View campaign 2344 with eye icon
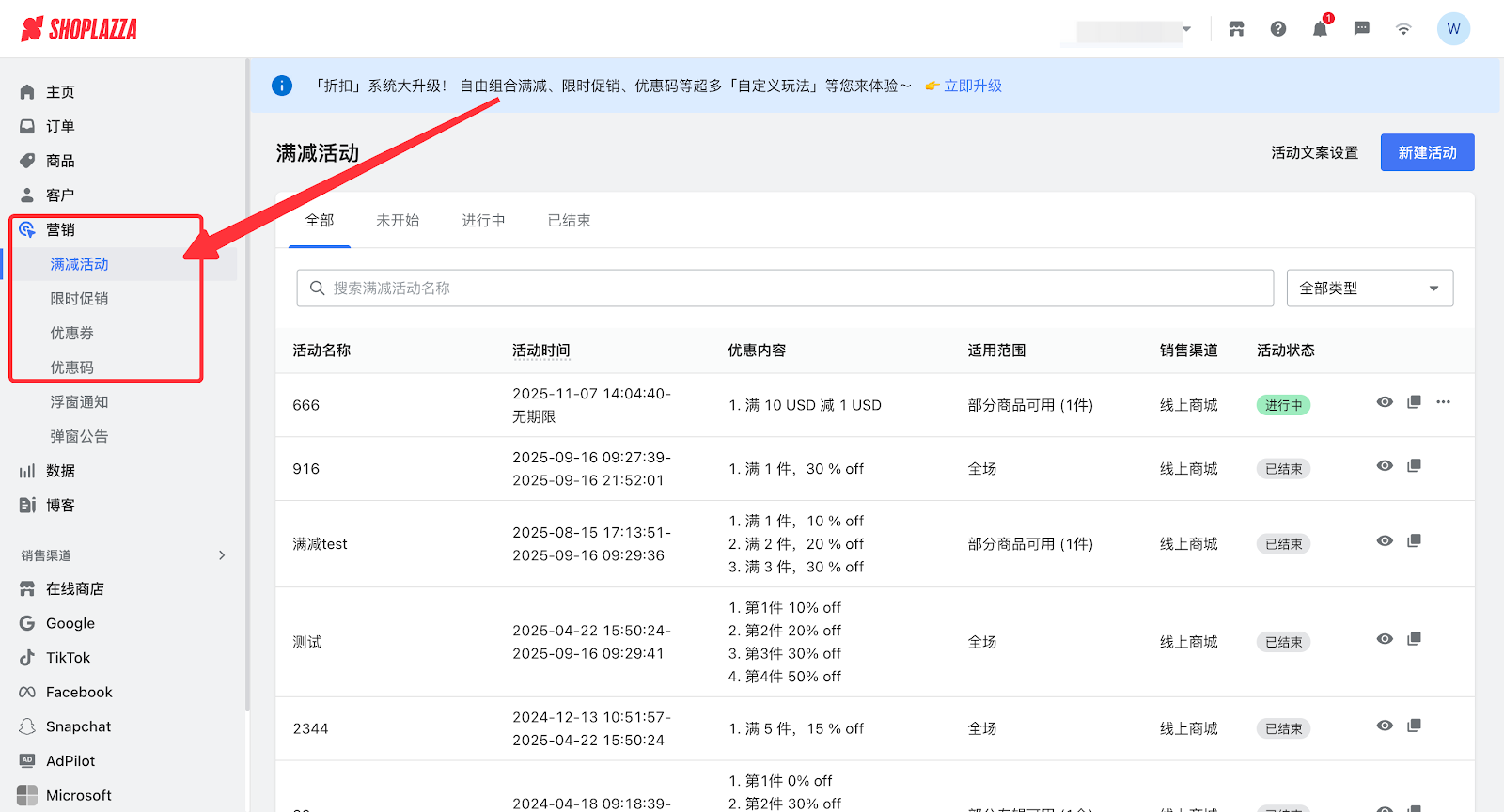This screenshot has height=812, width=1504. [1385, 726]
